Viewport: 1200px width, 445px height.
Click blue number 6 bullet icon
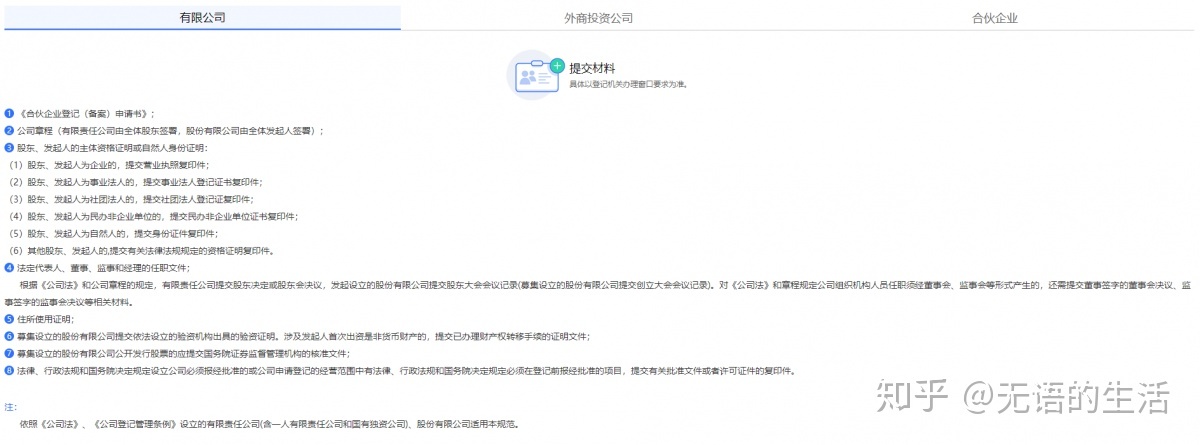[x=9, y=336]
